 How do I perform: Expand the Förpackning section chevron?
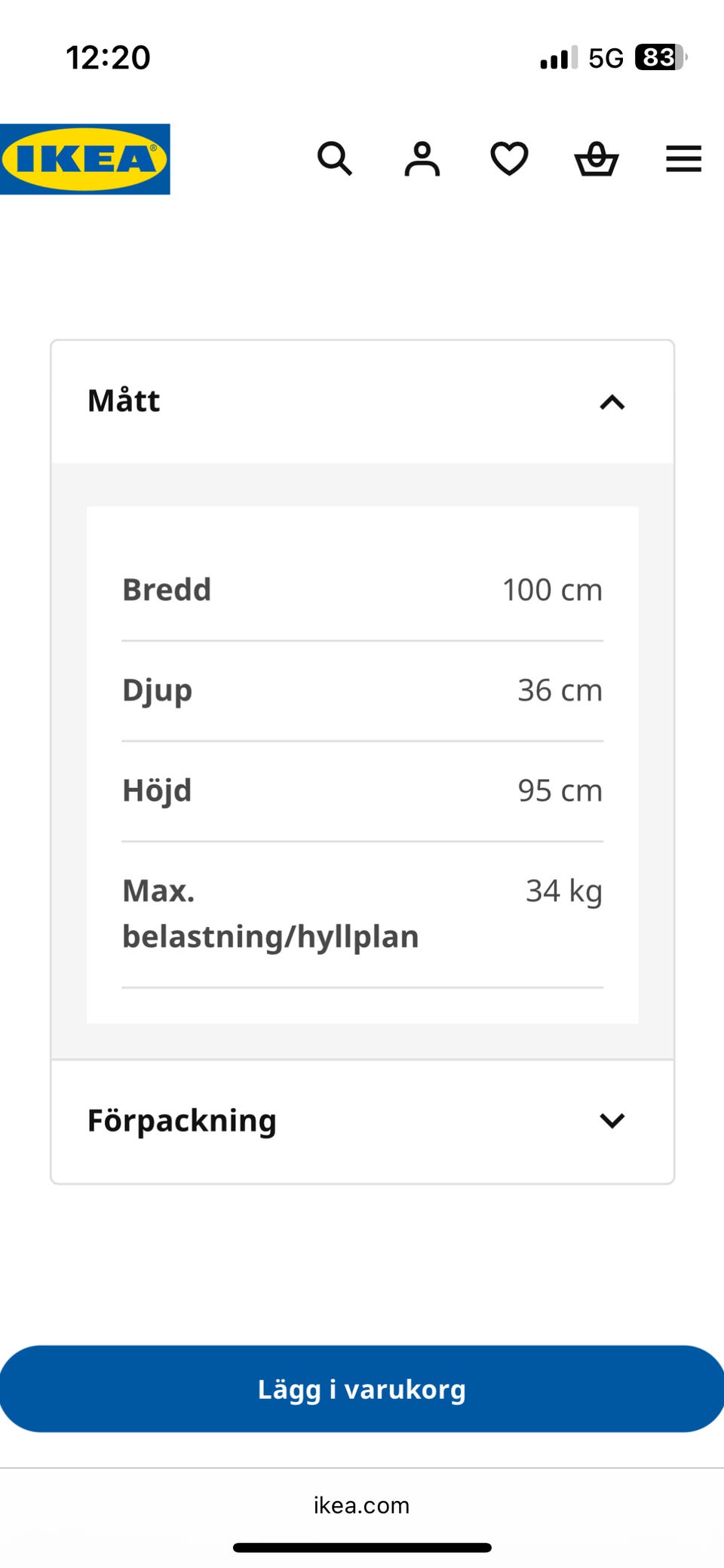pos(612,1121)
